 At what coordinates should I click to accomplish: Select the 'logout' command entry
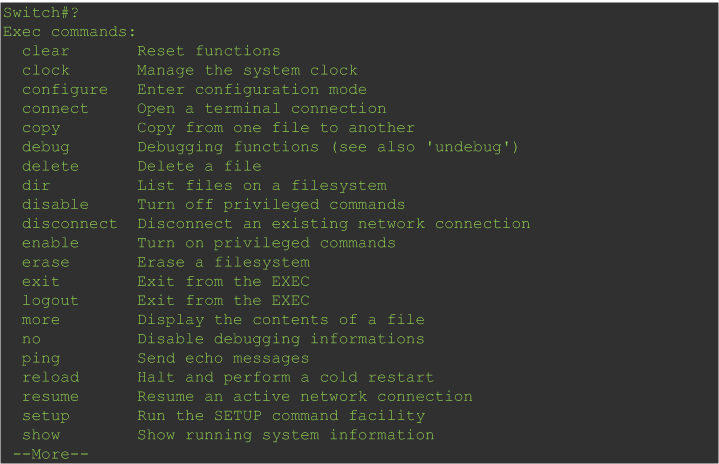tap(50, 301)
